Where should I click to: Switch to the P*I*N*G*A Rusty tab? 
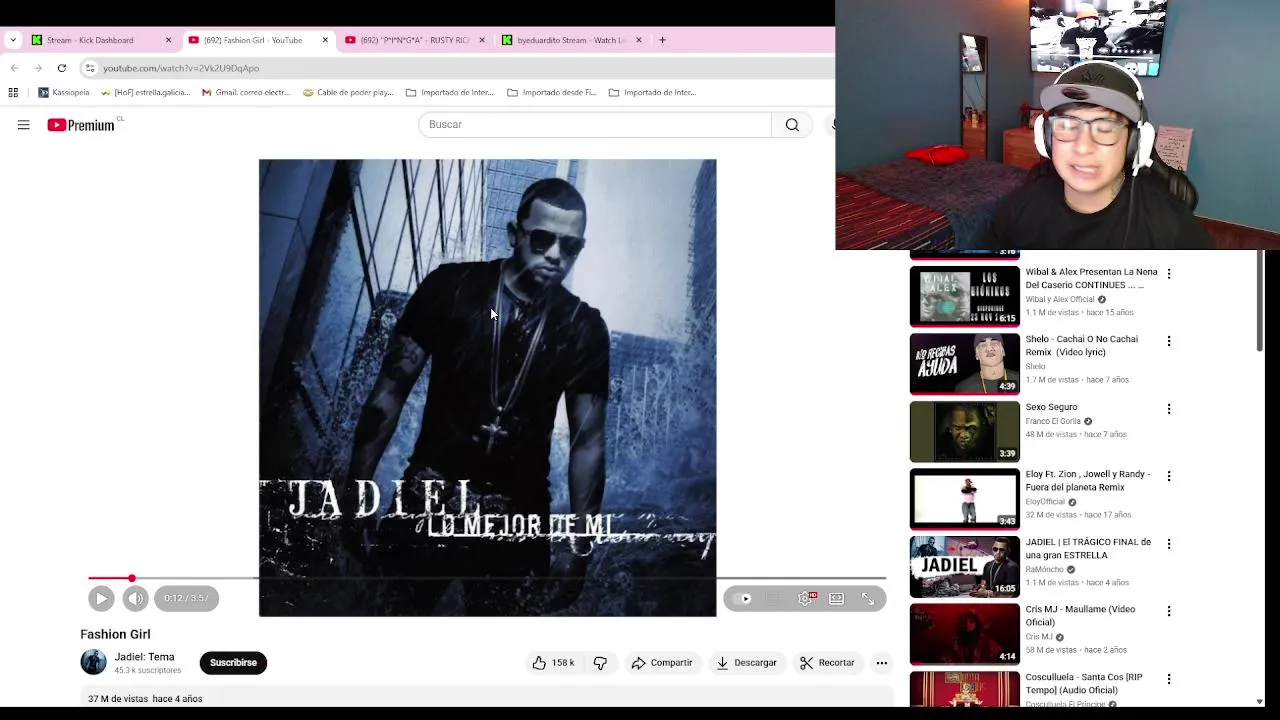414,40
